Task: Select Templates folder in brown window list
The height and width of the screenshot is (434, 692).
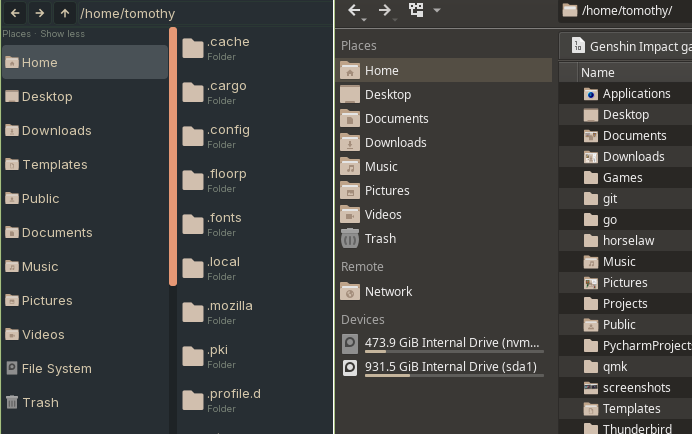Action: pyautogui.click(x=625, y=409)
